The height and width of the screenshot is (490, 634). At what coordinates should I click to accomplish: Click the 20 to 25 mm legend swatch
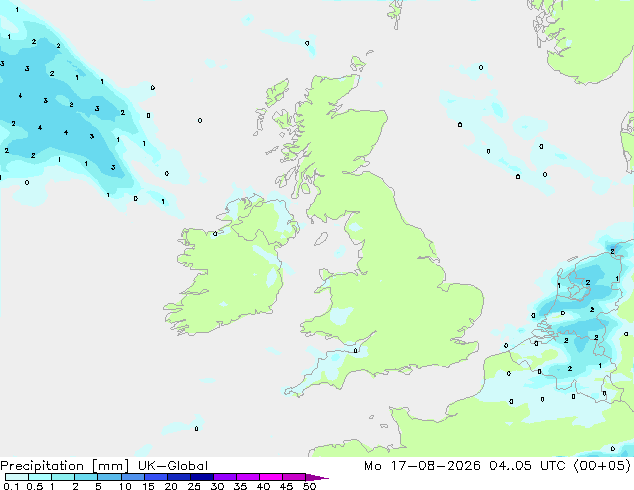tap(178, 477)
